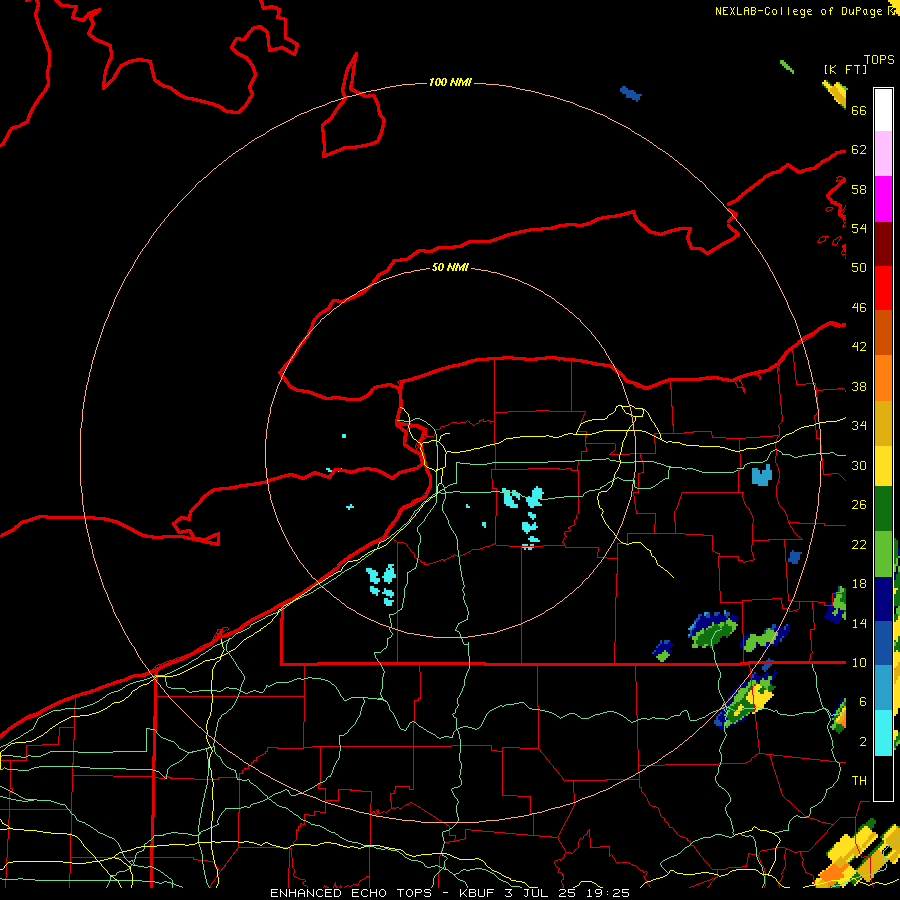Click the gold legend swatch beside 34
Viewport: 900px width, 900px height.
tap(883, 423)
